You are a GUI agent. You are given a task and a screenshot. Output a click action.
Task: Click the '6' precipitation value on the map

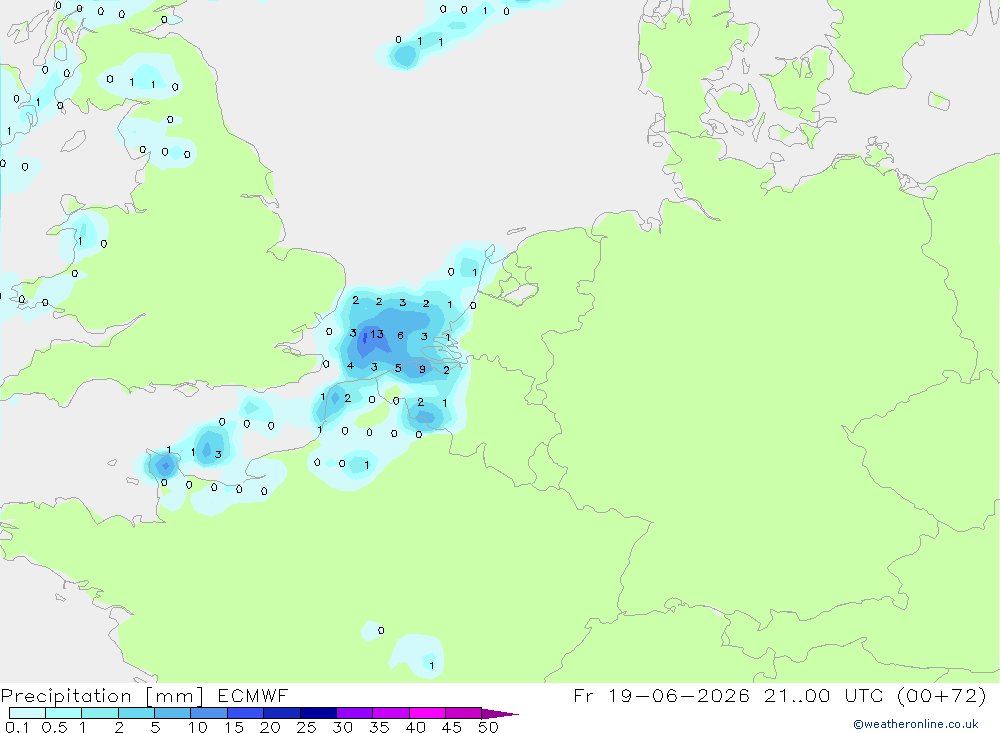pyautogui.click(x=401, y=335)
